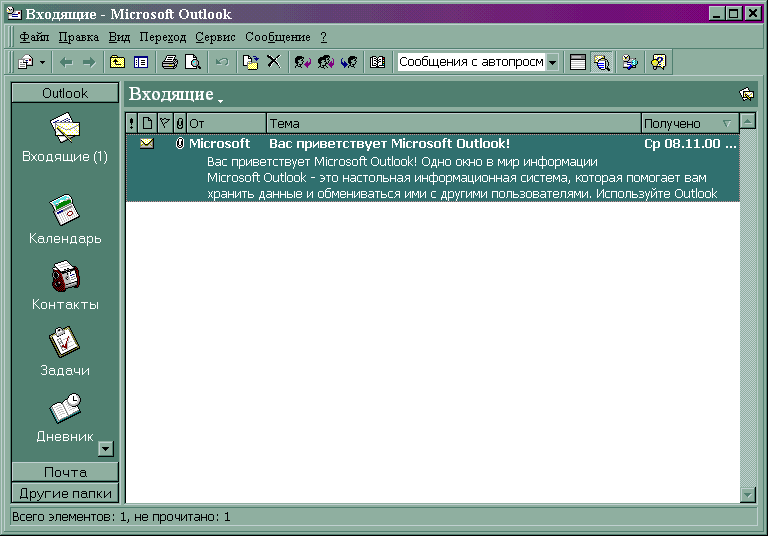
Task: Open the Сообщение menu
Action: (x=278, y=37)
